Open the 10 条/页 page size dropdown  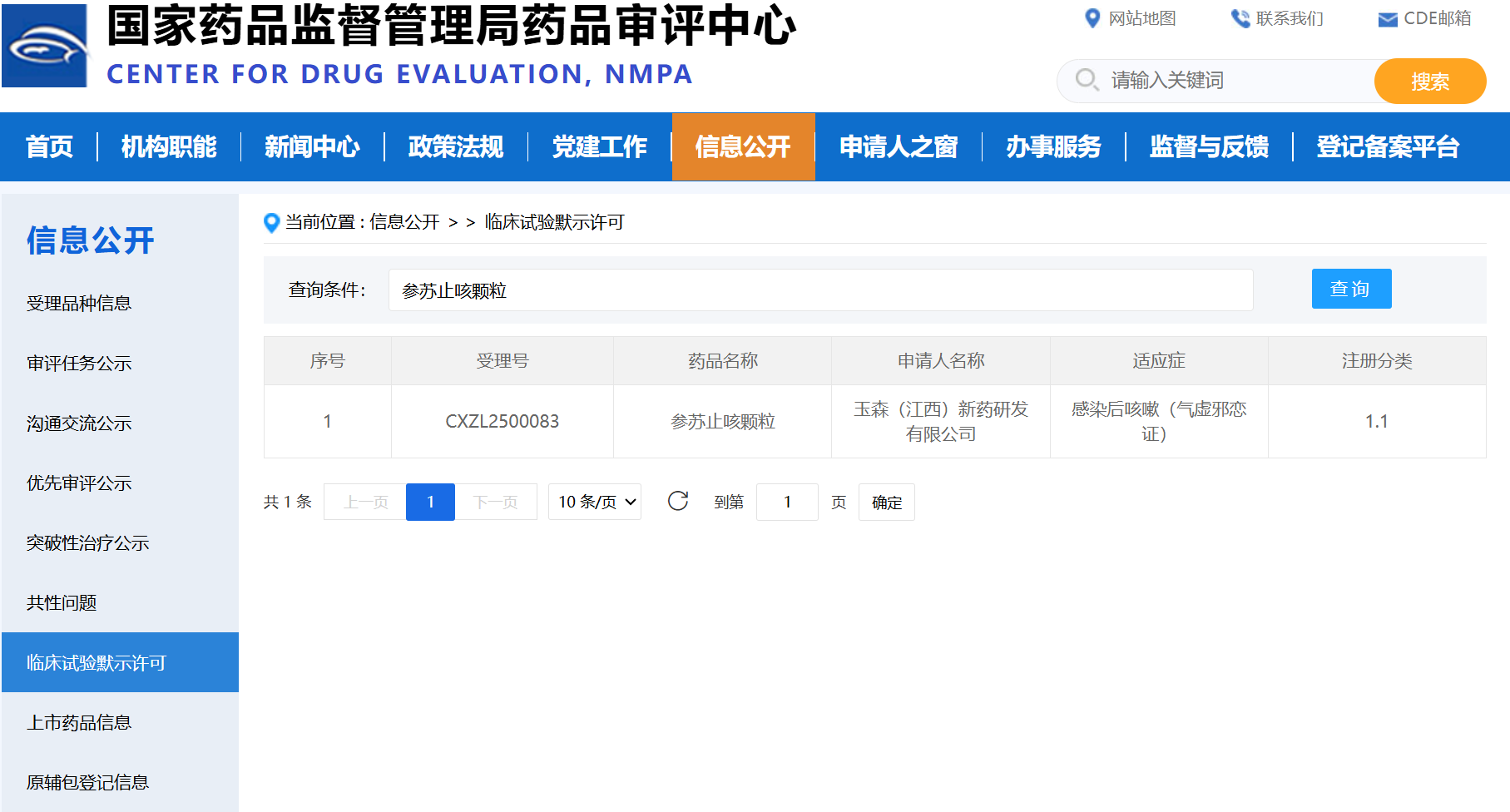tap(595, 502)
